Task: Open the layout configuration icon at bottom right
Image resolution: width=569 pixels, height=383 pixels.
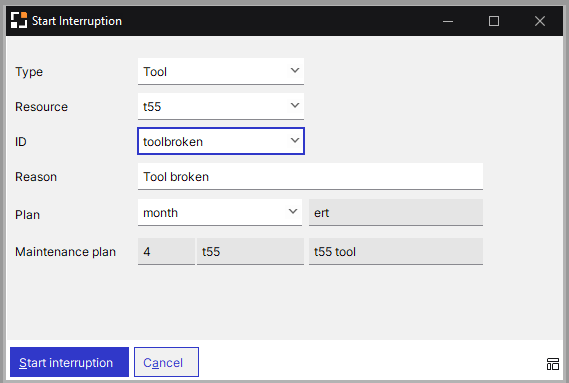Action: pyautogui.click(x=552, y=364)
